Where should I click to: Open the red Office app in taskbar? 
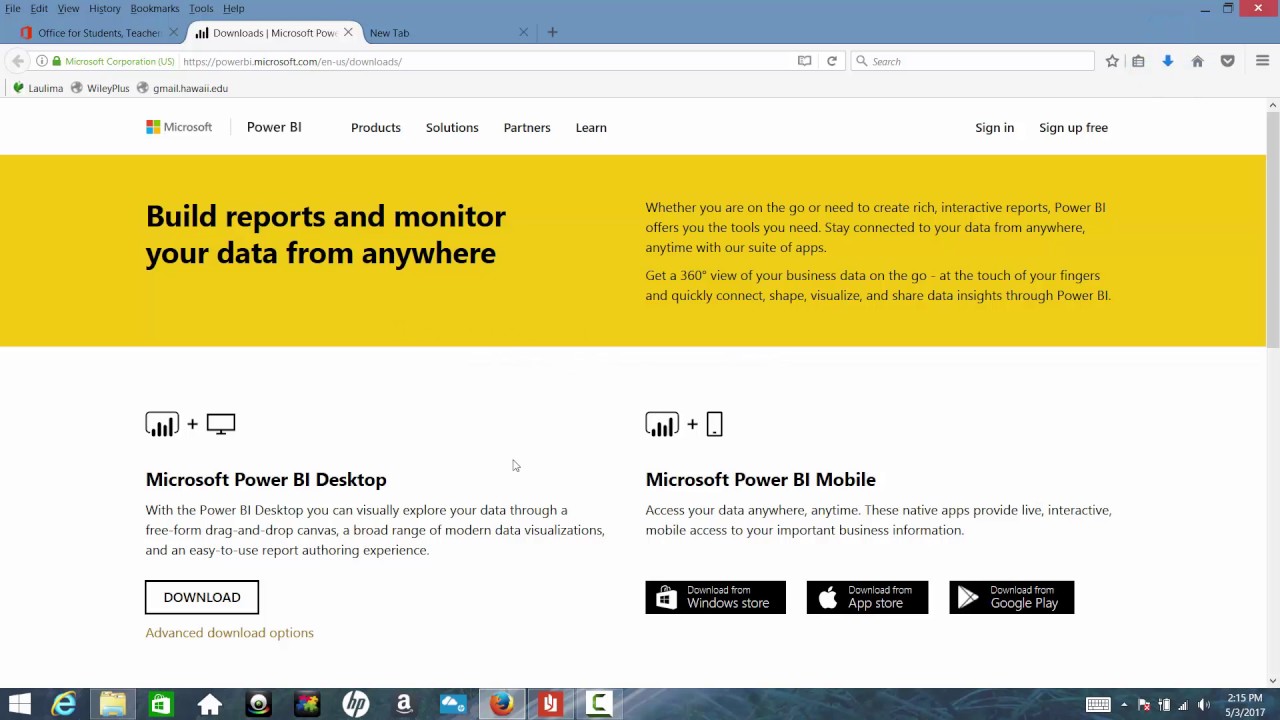click(x=550, y=704)
